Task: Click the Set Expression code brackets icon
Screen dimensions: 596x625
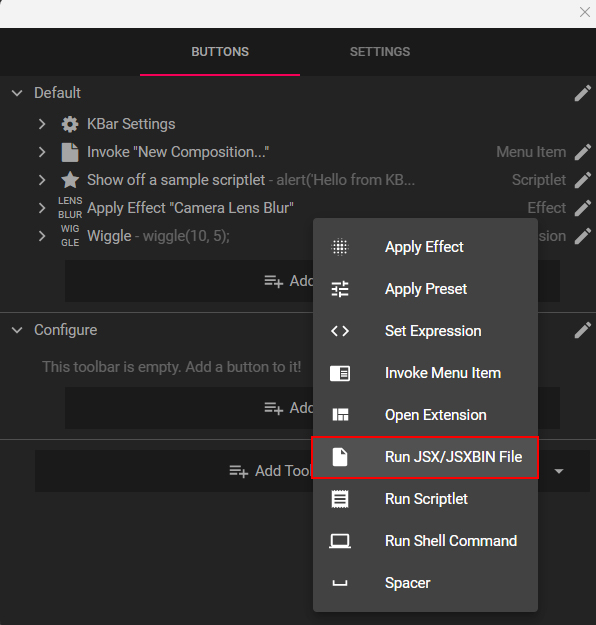Action: (340, 331)
